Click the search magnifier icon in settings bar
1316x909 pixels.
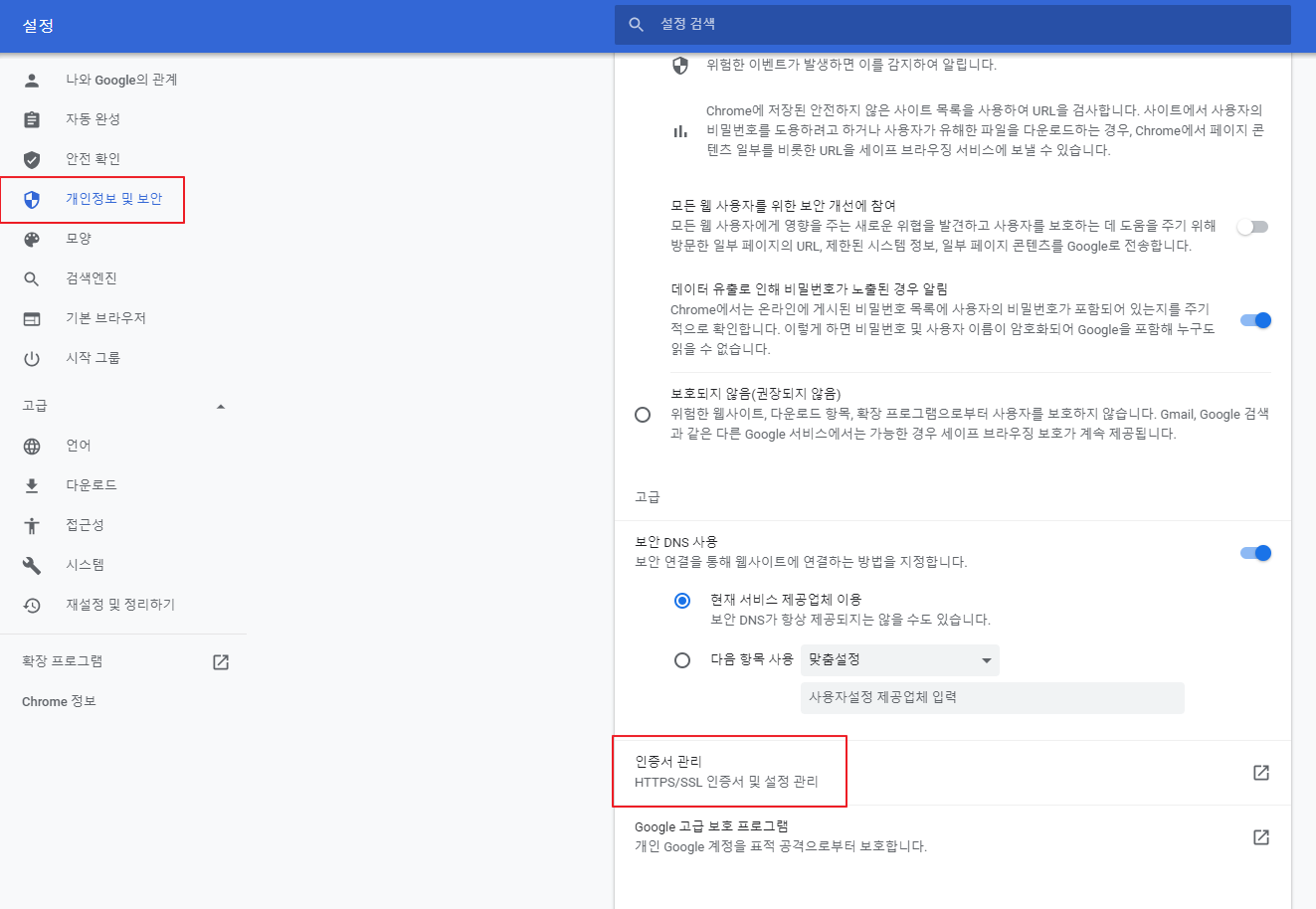click(x=637, y=25)
